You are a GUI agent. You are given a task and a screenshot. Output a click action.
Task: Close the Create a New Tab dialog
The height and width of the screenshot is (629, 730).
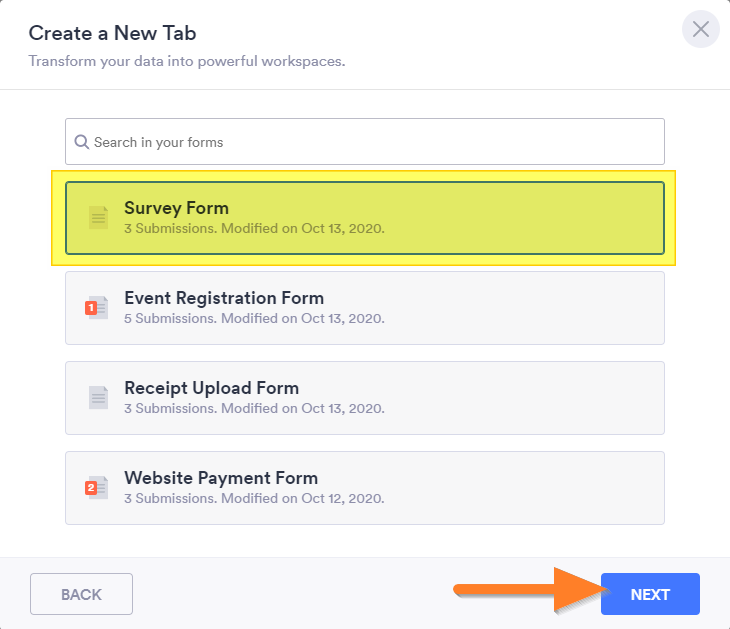point(700,29)
